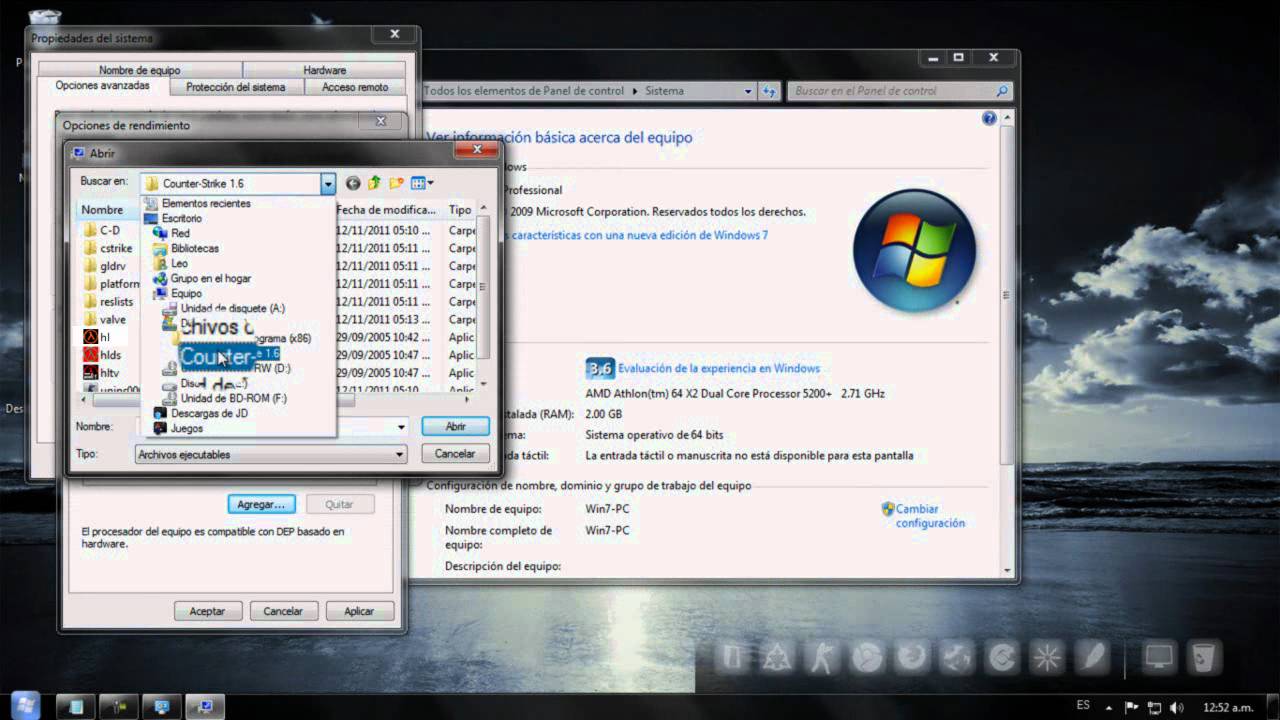Open the recycle bin dock icon

1203,657
